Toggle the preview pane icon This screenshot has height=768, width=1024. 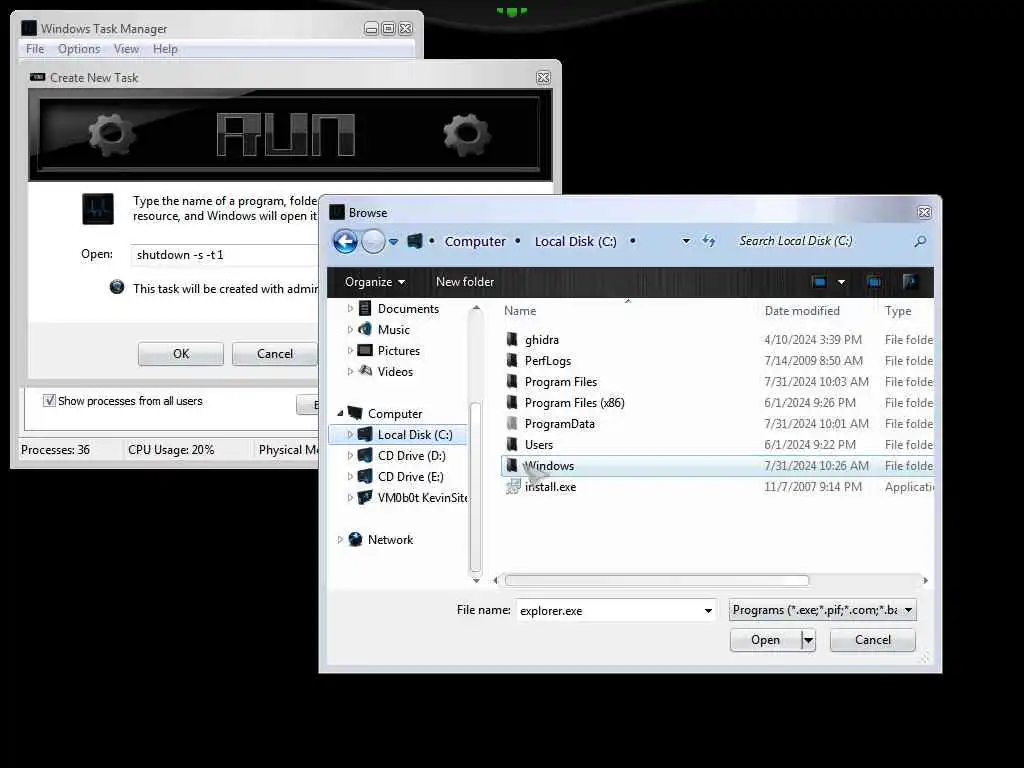874,282
